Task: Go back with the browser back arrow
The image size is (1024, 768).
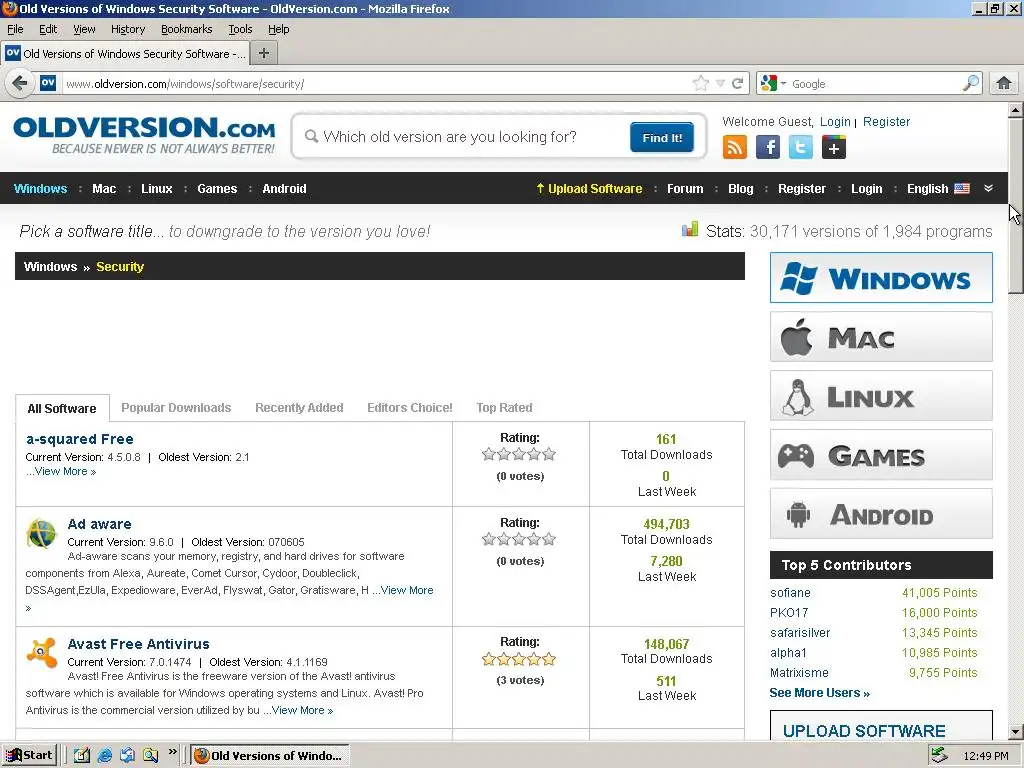Action: click(x=20, y=84)
